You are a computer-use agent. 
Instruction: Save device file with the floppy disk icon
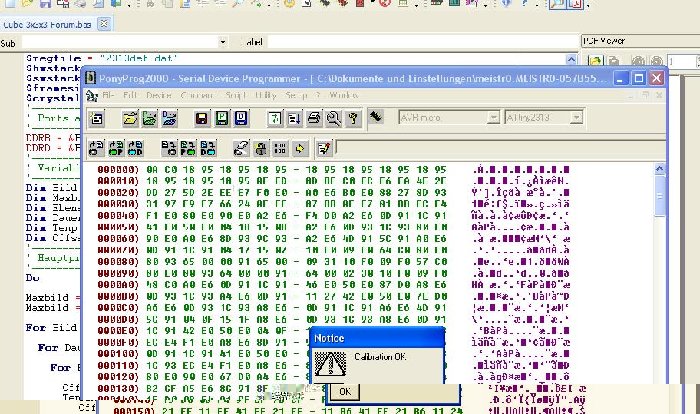[201, 119]
